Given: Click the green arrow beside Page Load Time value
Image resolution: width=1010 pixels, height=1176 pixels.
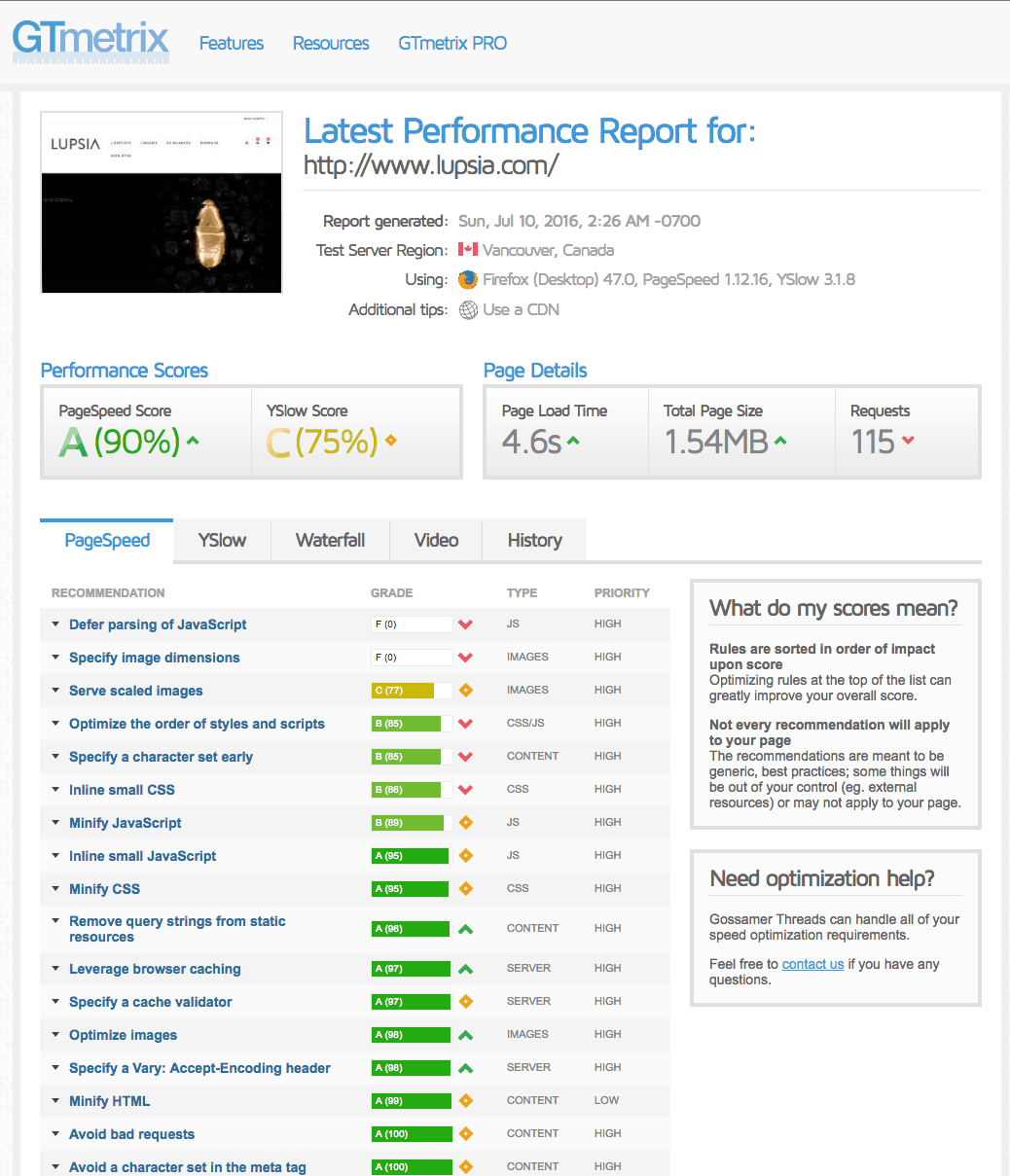Looking at the screenshot, I should (x=573, y=442).
